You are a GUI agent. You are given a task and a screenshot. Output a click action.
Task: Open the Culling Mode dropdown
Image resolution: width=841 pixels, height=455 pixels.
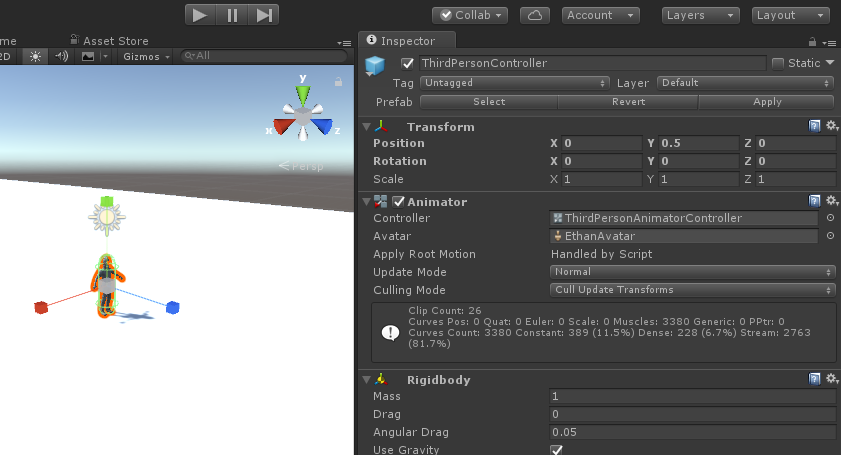tap(692, 290)
